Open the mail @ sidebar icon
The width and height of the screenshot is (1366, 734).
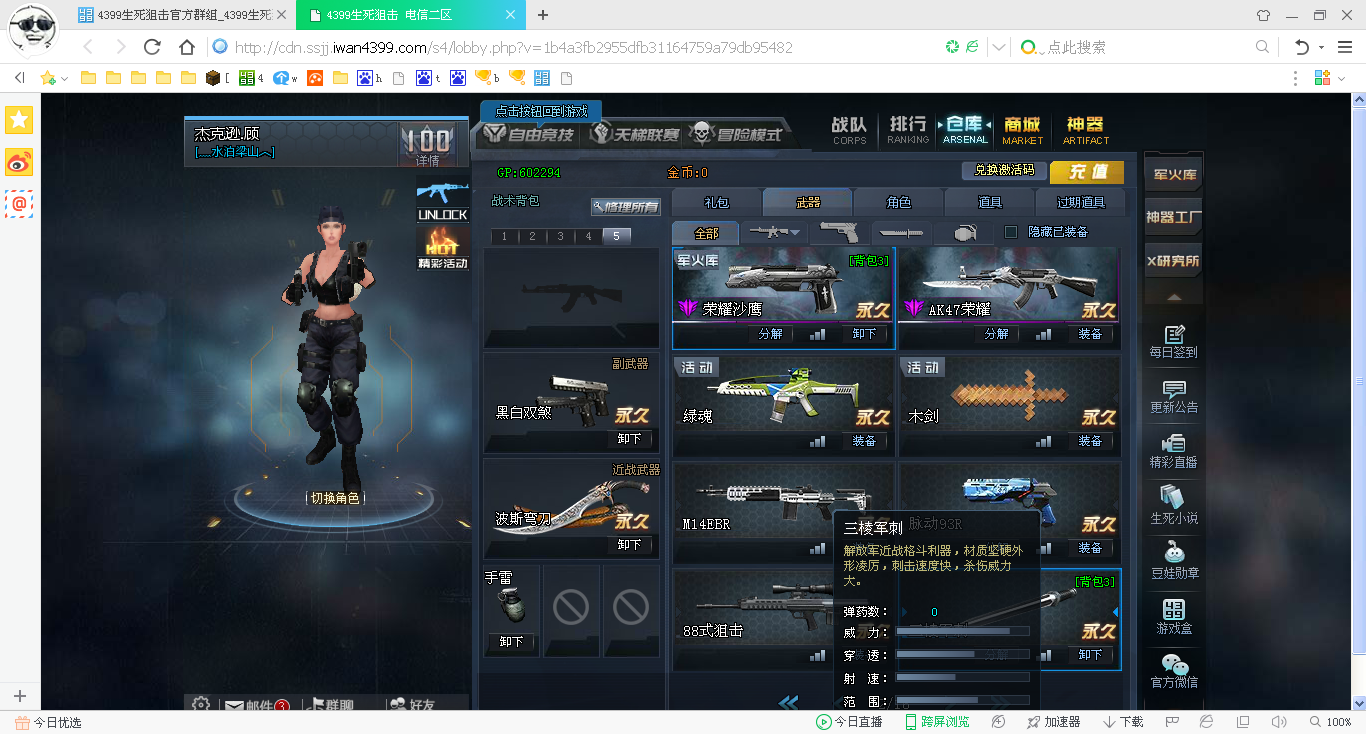pyautogui.click(x=19, y=203)
